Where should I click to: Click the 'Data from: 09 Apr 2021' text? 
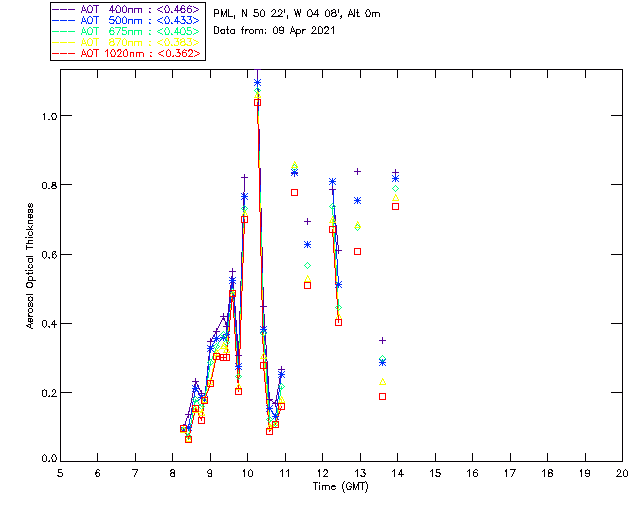274,31
